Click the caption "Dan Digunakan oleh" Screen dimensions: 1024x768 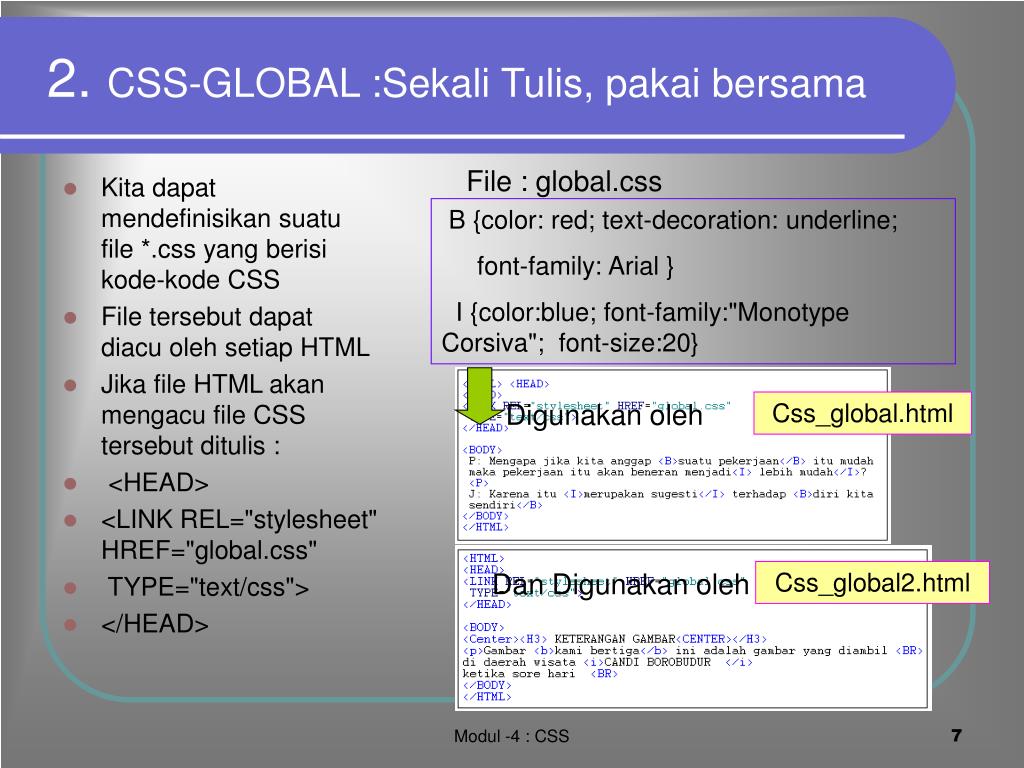point(620,584)
